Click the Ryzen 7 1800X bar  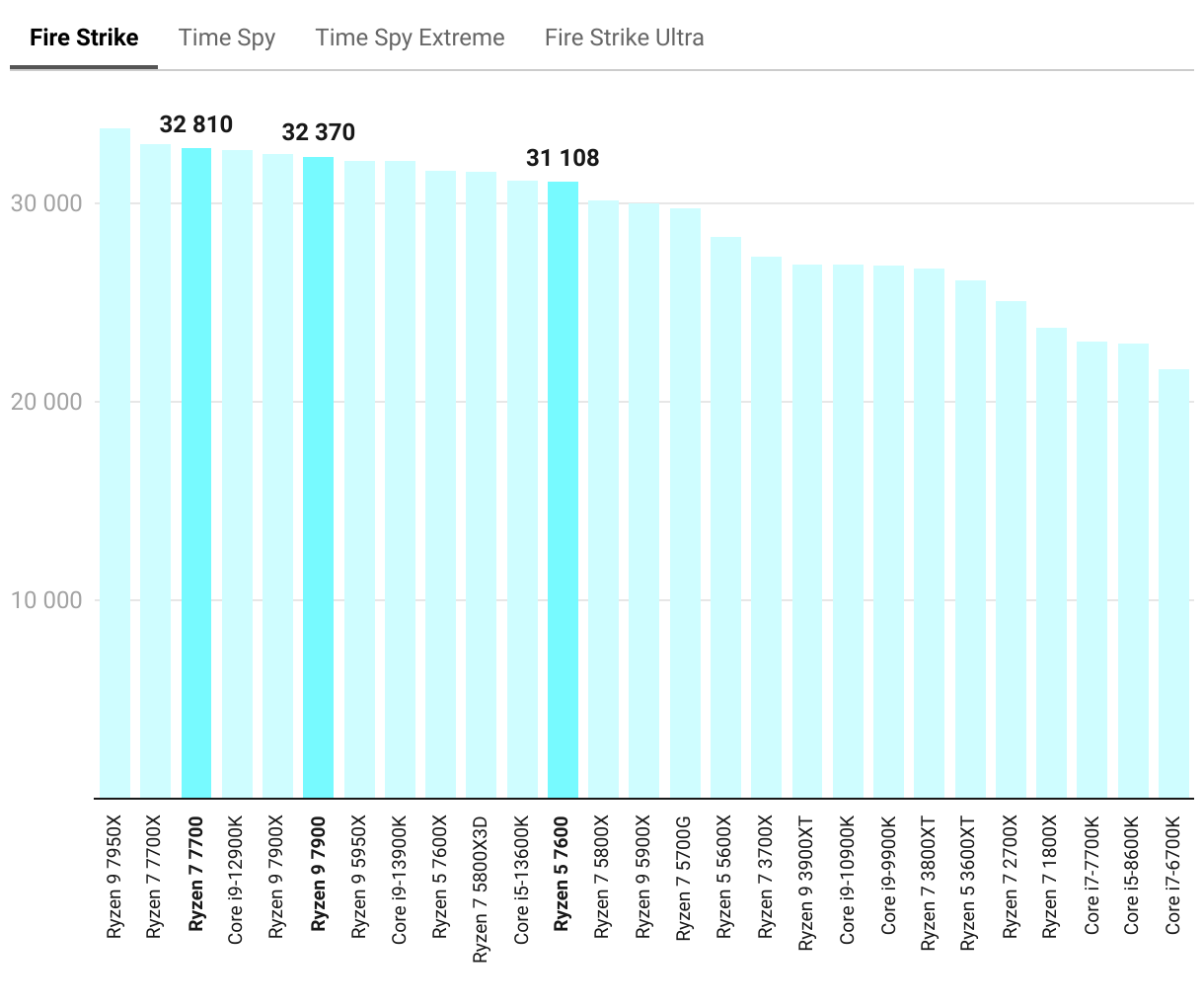coord(1051,563)
